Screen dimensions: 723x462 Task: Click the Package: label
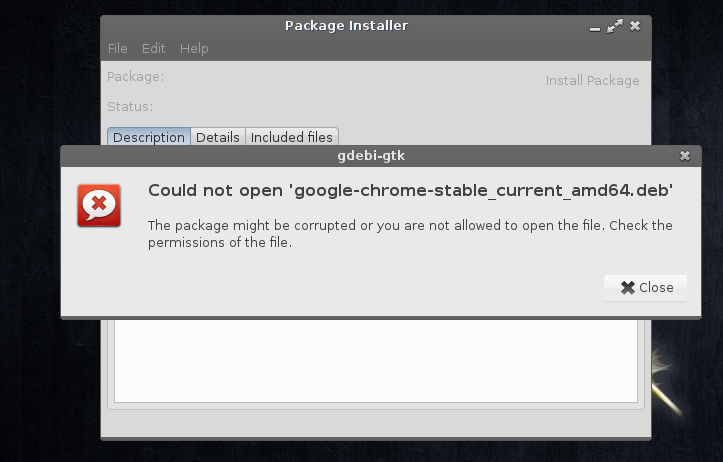point(135,77)
